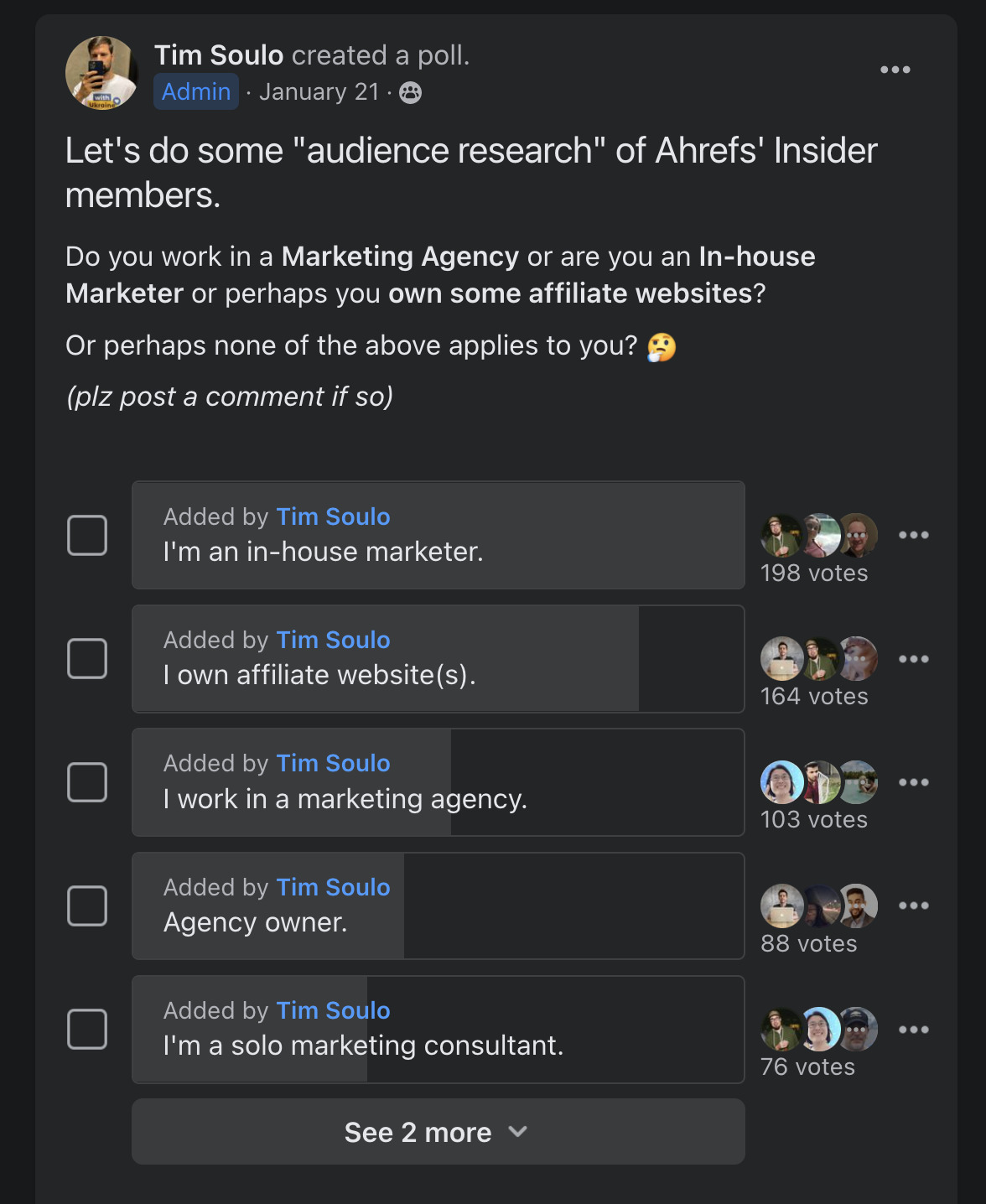
Task: Click the group audience icon beside January 21
Action: (x=409, y=92)
